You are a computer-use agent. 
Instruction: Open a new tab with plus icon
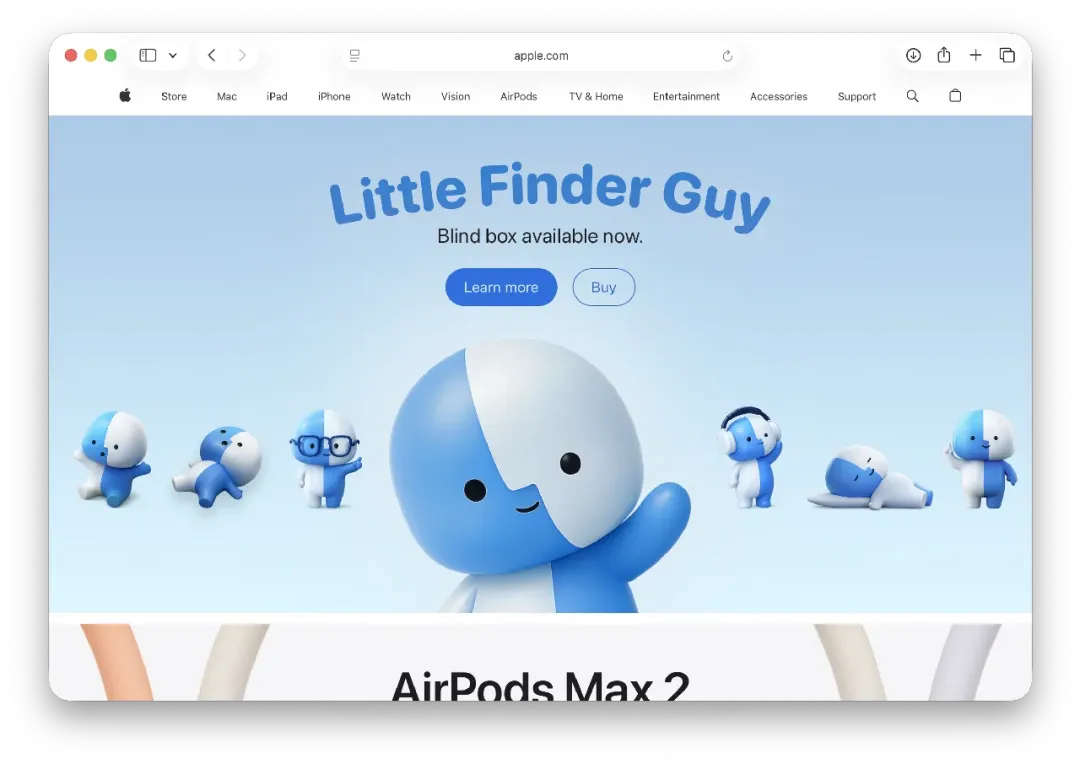[x=975, y=56]
